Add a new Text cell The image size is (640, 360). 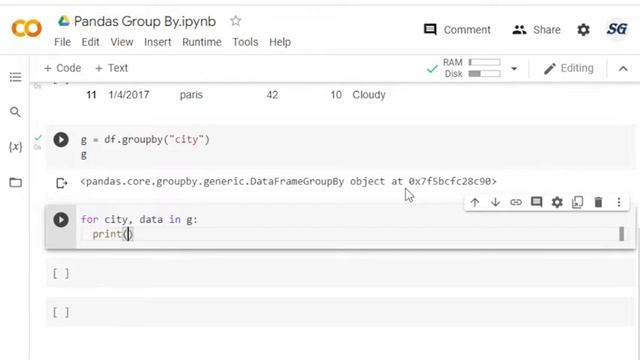point(111,68)
